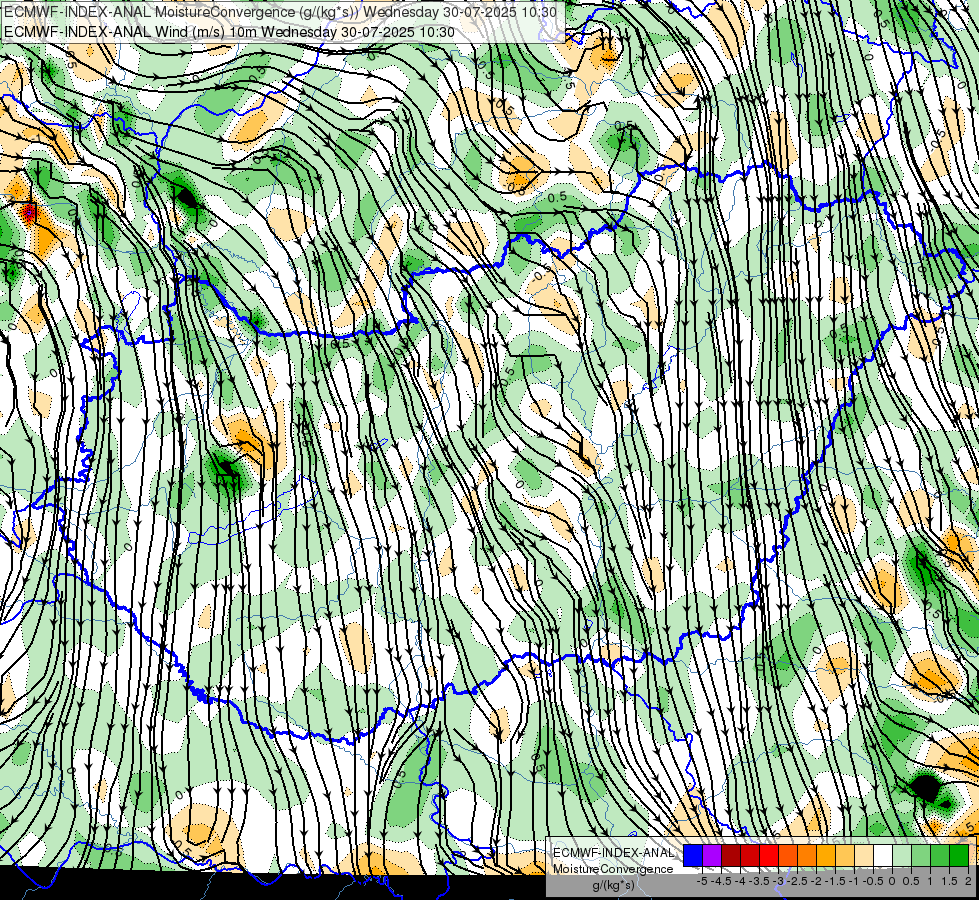Click the Wind (m/s) 10m title line
This screenshot has width=979, height=900.
click(x=229, y=32)
